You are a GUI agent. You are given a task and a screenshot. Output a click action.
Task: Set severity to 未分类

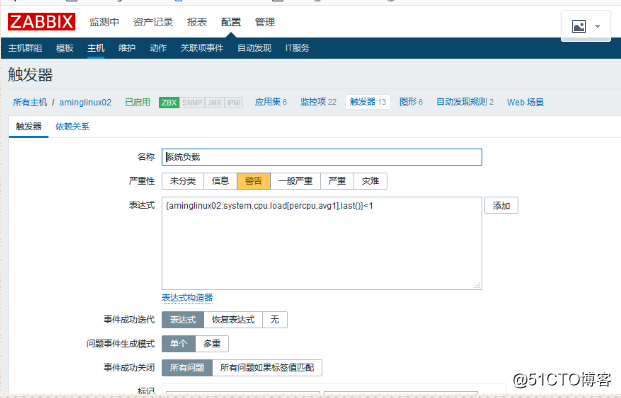click(x=183, y=181)
